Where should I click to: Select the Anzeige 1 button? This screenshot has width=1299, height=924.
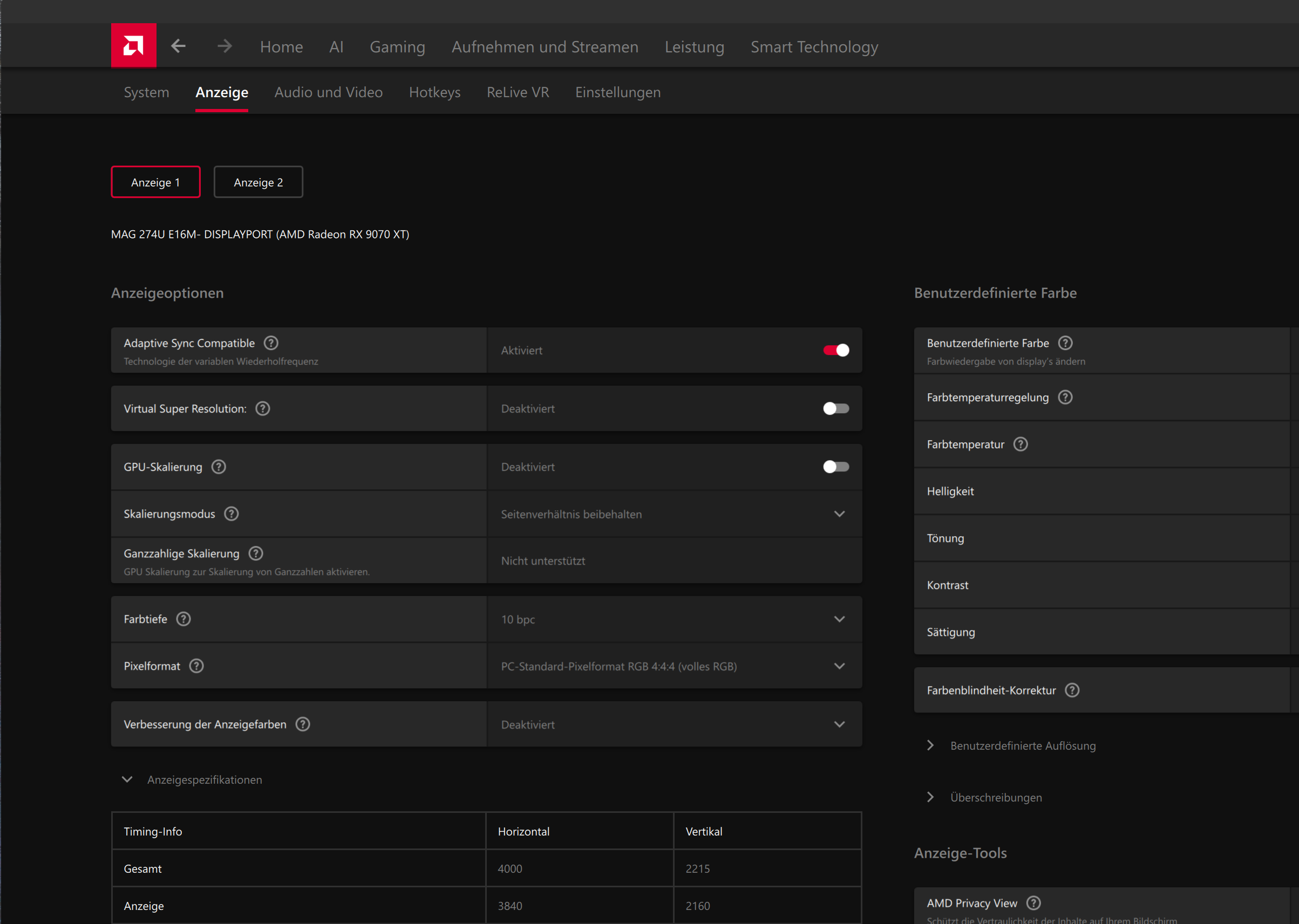click(155, 182)
